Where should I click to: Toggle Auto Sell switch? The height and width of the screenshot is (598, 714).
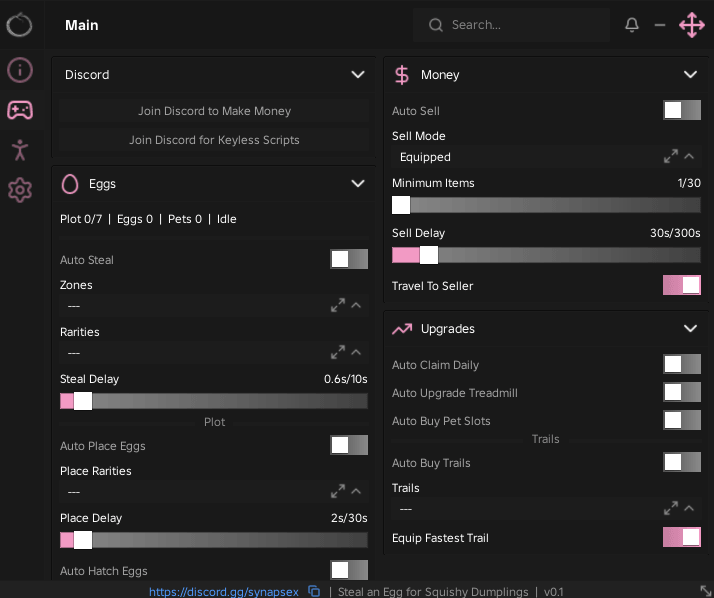coord(682,110)
